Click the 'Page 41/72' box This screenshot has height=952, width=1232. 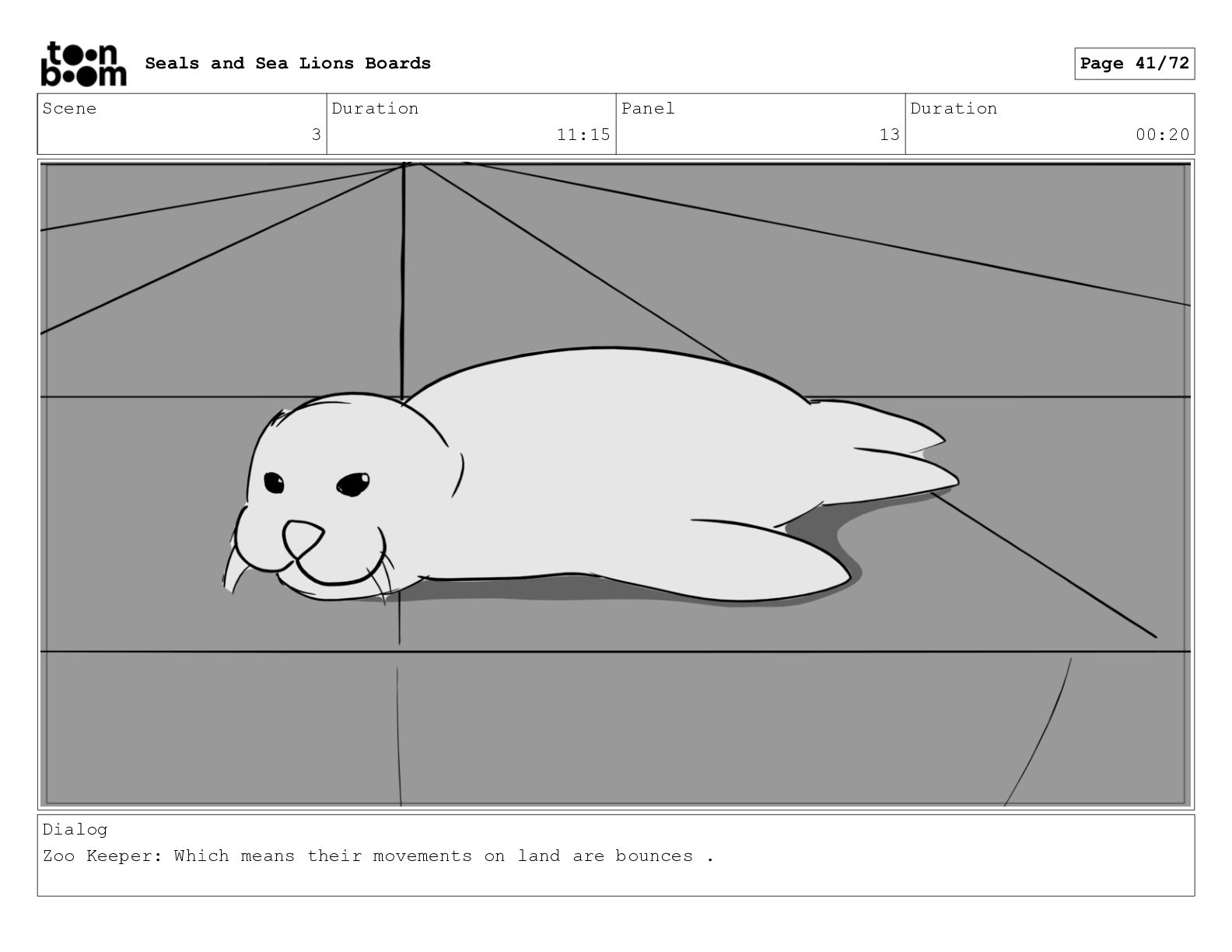1134,63
